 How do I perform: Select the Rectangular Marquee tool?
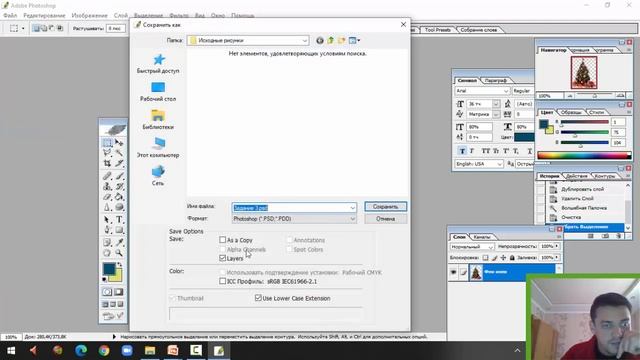pyautogui.click(x=107, y=142)
